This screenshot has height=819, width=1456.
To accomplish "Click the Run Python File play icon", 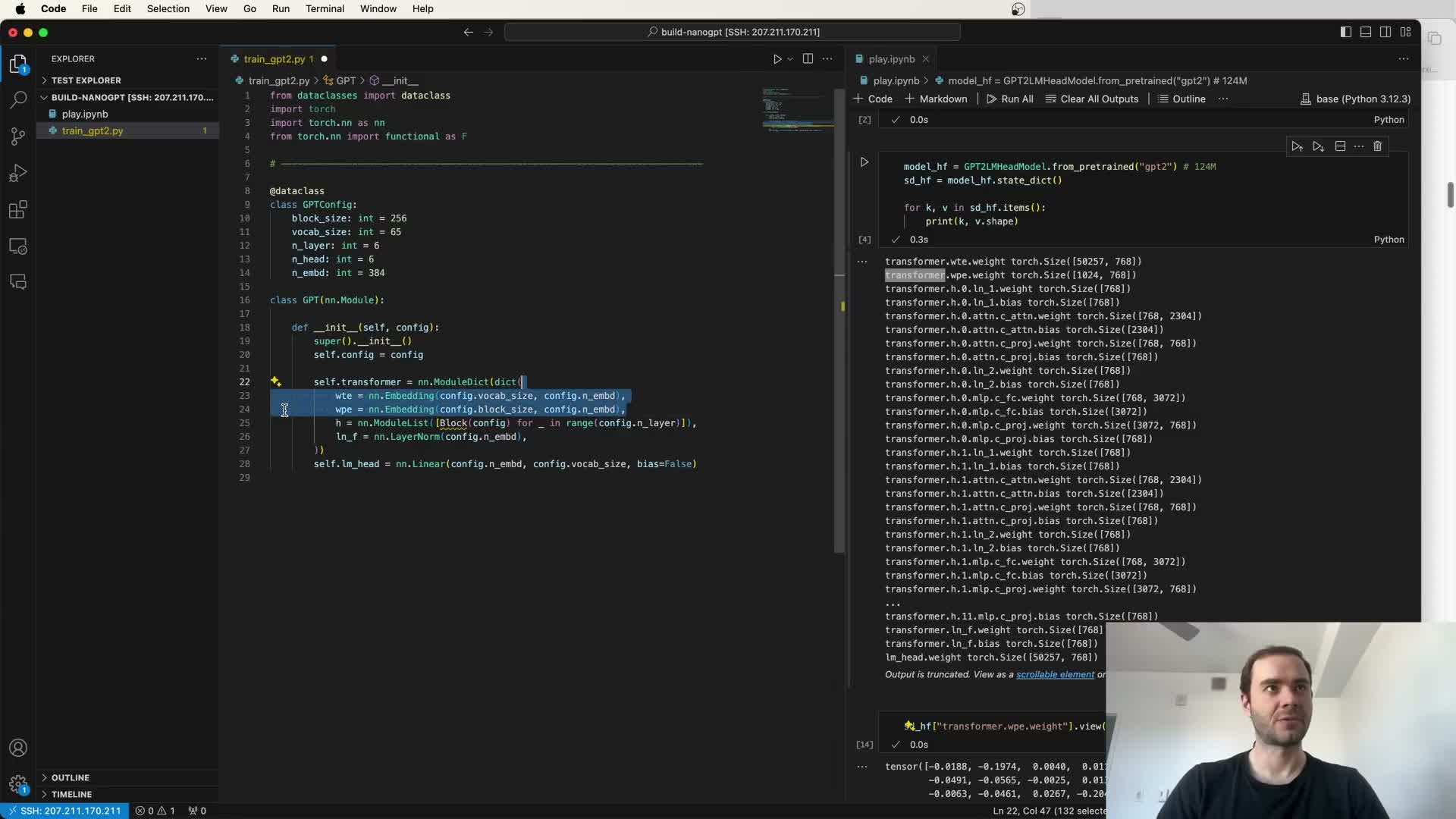I will (x=777, y=59).
